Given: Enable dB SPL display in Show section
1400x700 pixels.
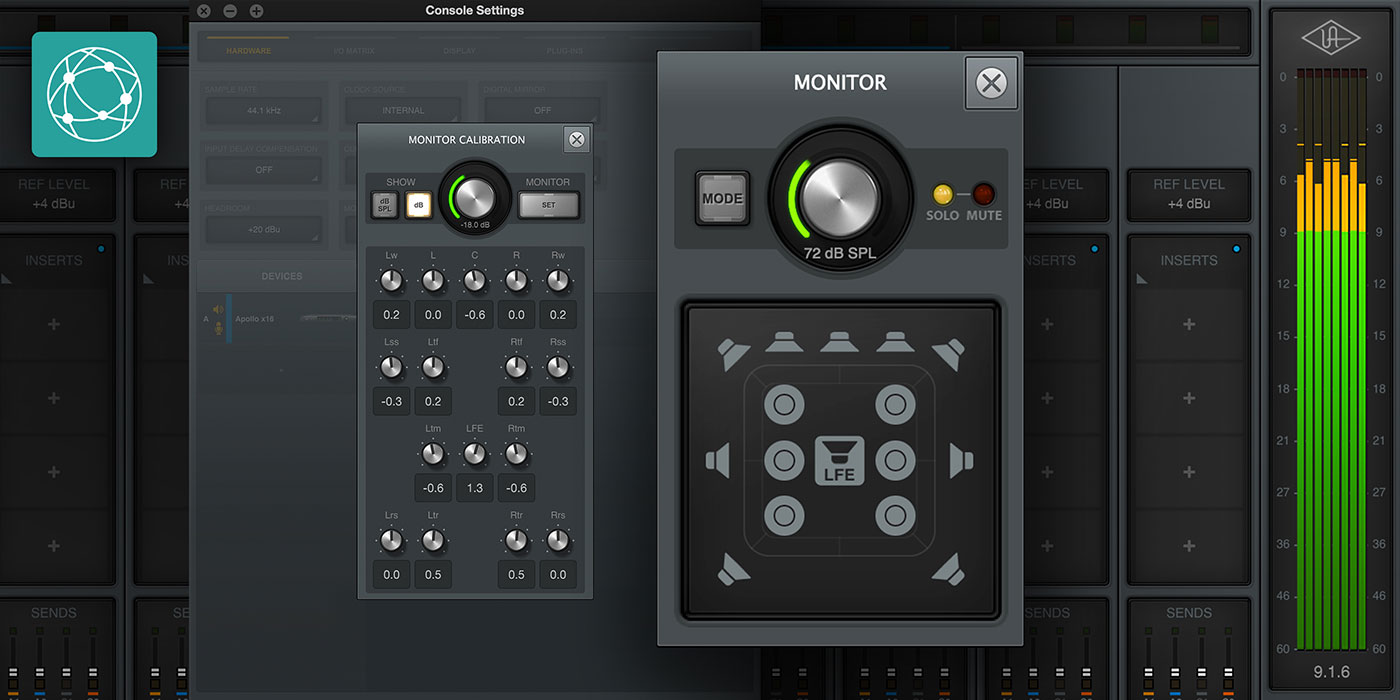Looking at the screenshot, I should pyautogui.click(x=384, y=205).
